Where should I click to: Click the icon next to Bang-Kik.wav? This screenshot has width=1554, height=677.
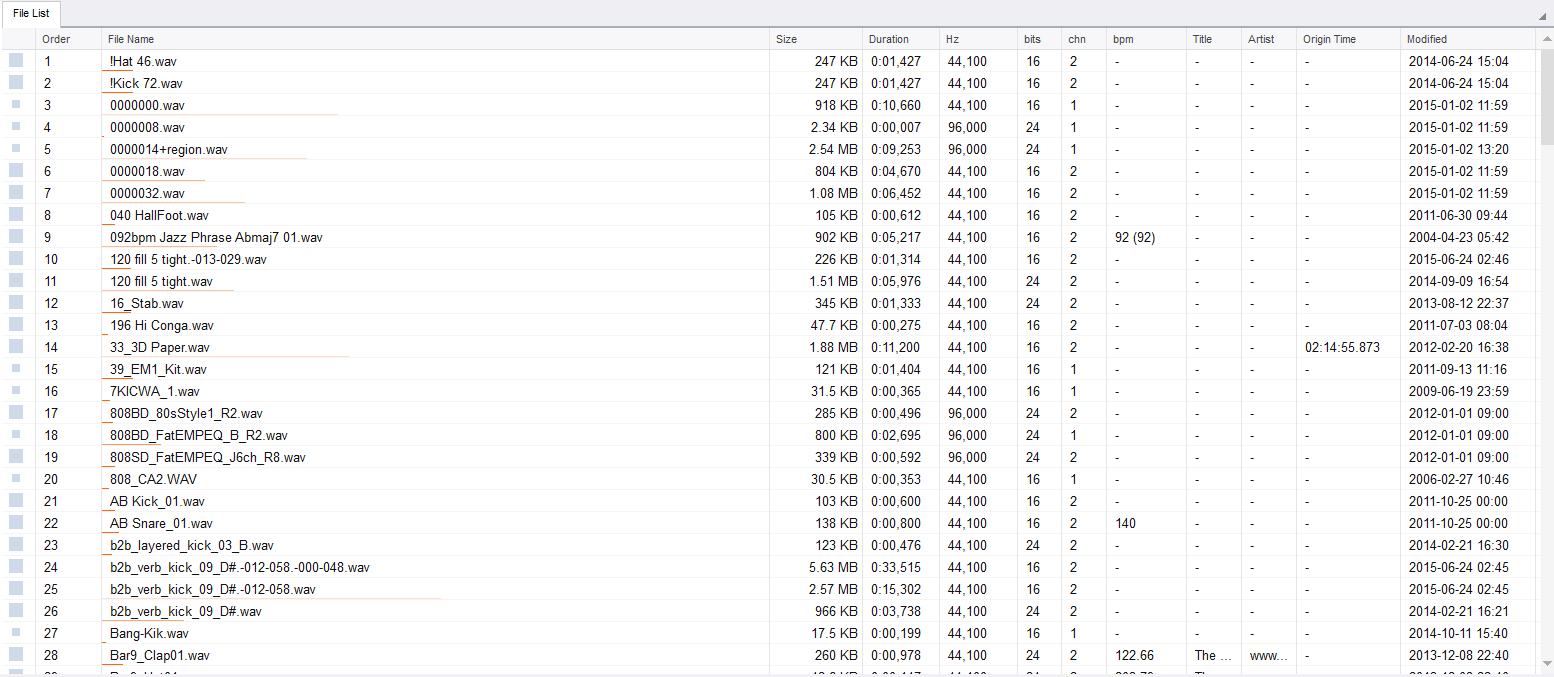[16, 633]
